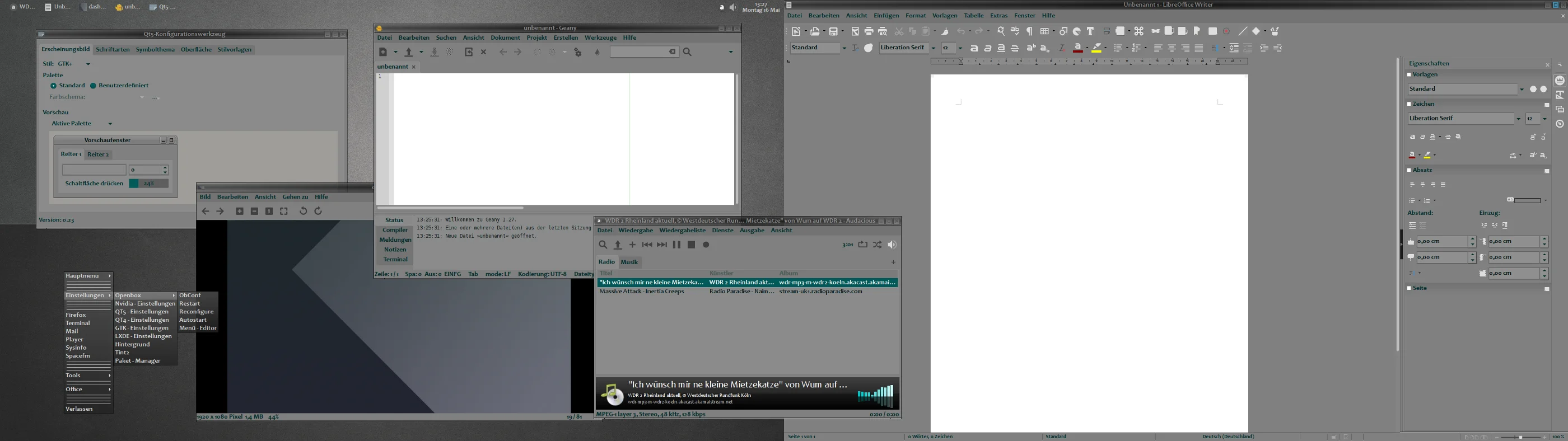Click the Print icon in LibreOffice Writer toolbar
The image size is (1568, 441).
(x=869, y=31)
